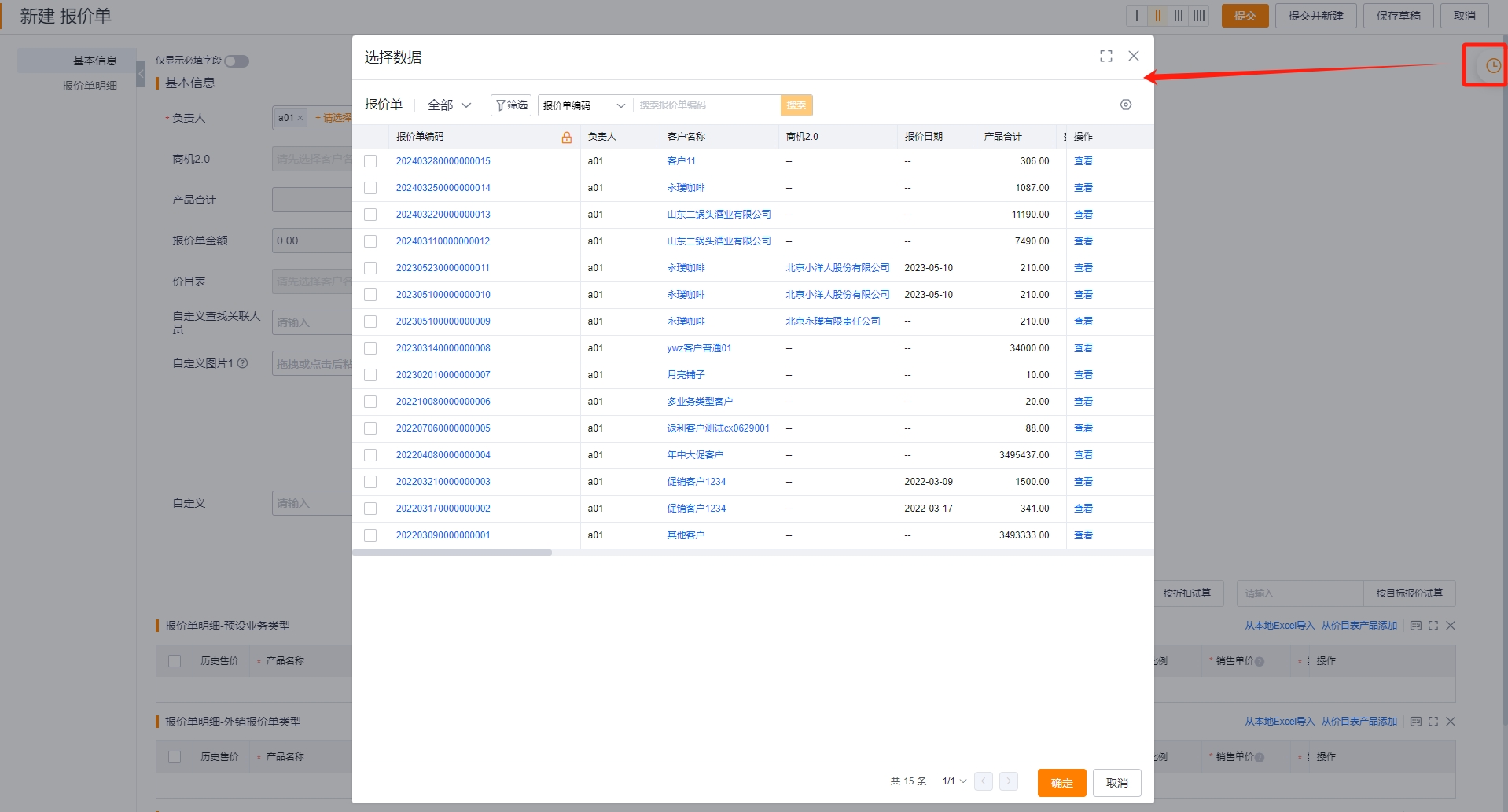The width and height of the screenshot is (1508, 812).
Task: Check the row for quote 202403280000000015
Action: pos(370,160)
